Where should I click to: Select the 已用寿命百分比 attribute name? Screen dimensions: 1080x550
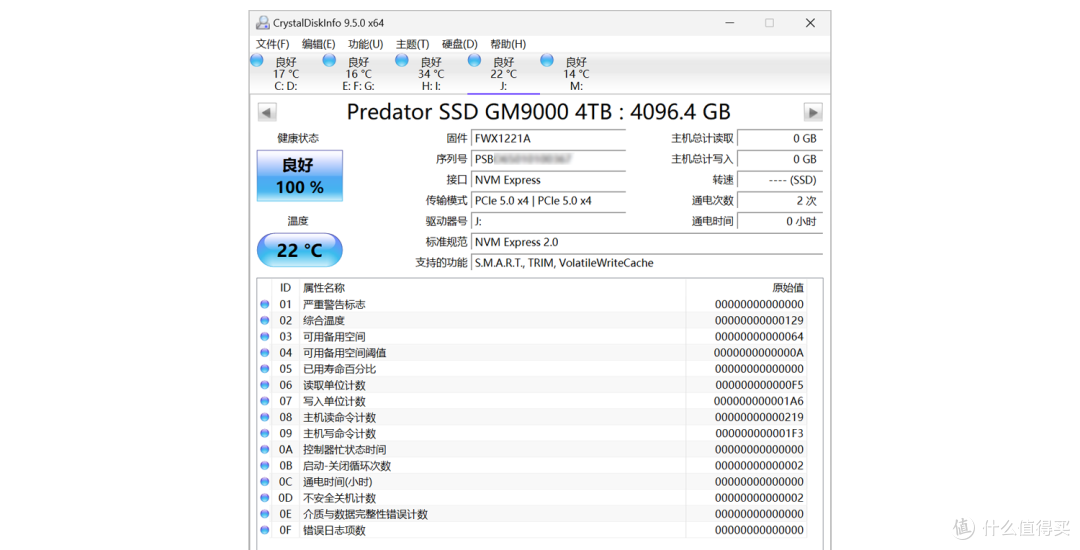point(340,369)
